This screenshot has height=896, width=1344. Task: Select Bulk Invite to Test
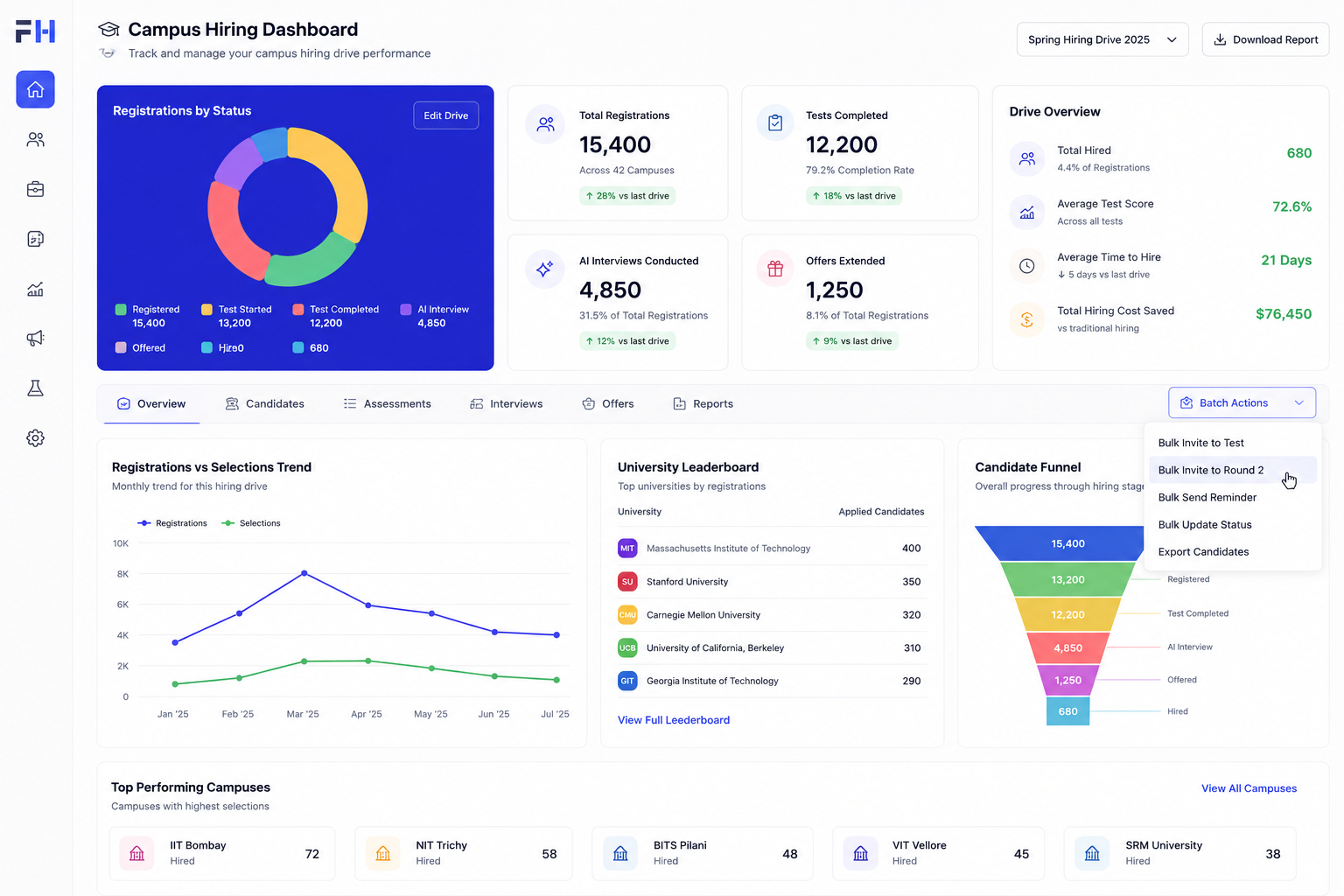1232,443
